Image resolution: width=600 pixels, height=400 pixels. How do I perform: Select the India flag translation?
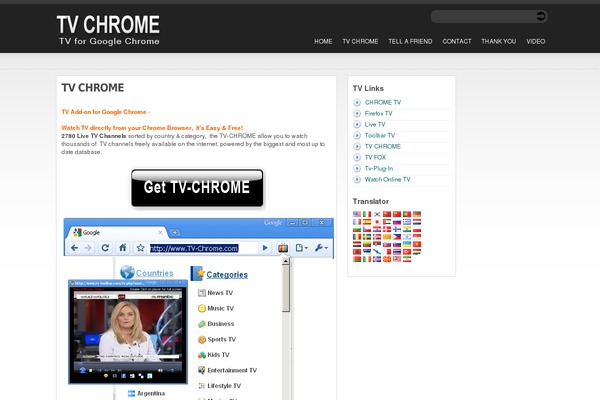(x=407, y=229)
